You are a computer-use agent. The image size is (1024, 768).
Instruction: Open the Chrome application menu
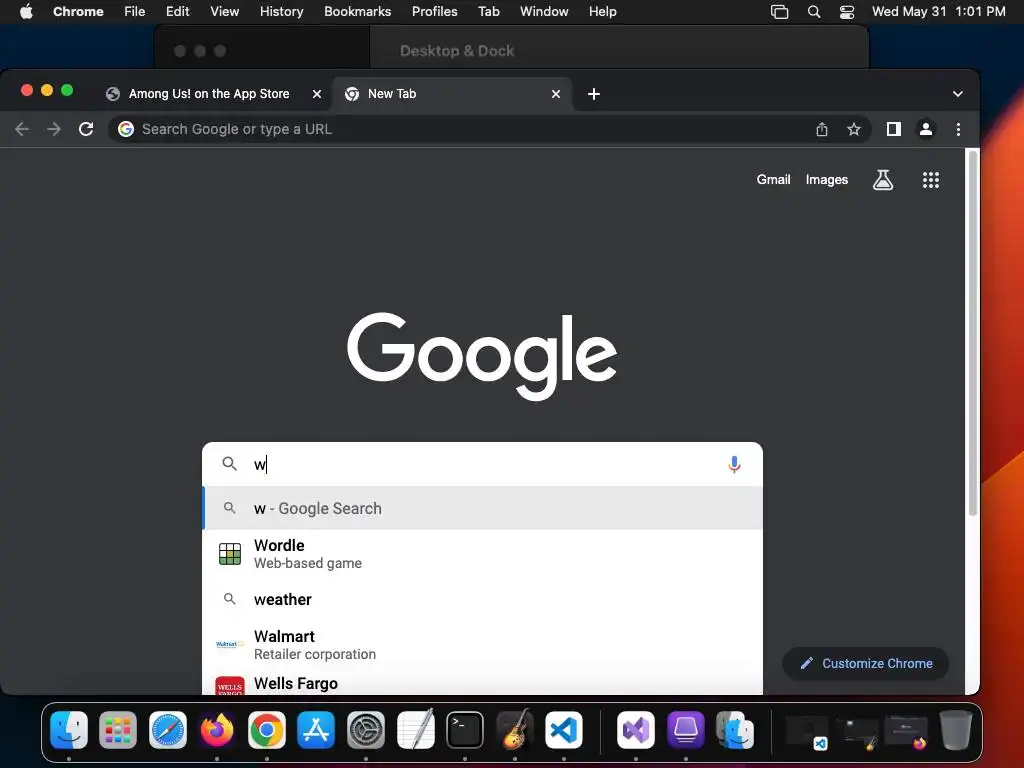click(78, 12)
